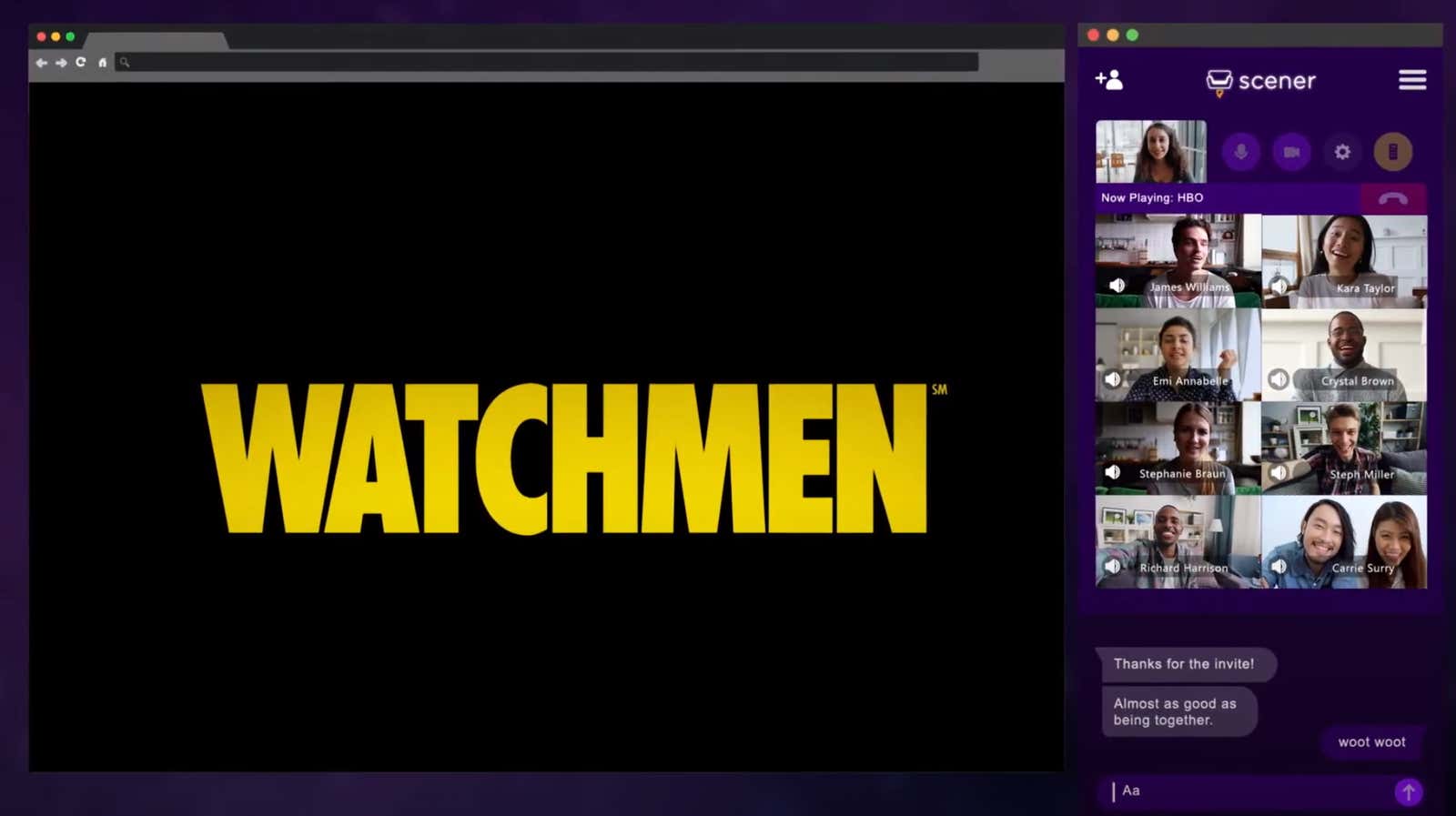Toggle the microphone button

pyautogui.click(x=1240, y=152)
